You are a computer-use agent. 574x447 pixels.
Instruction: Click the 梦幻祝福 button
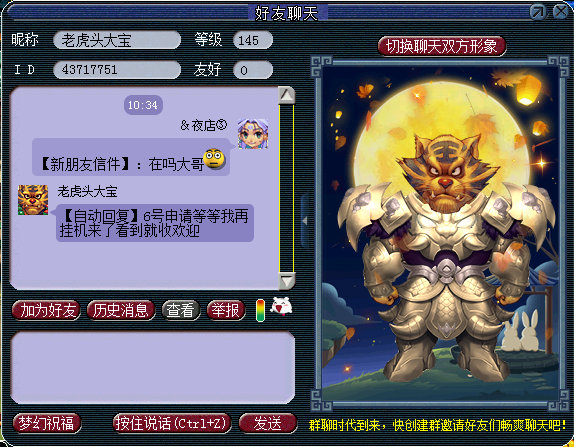point(46,424)
